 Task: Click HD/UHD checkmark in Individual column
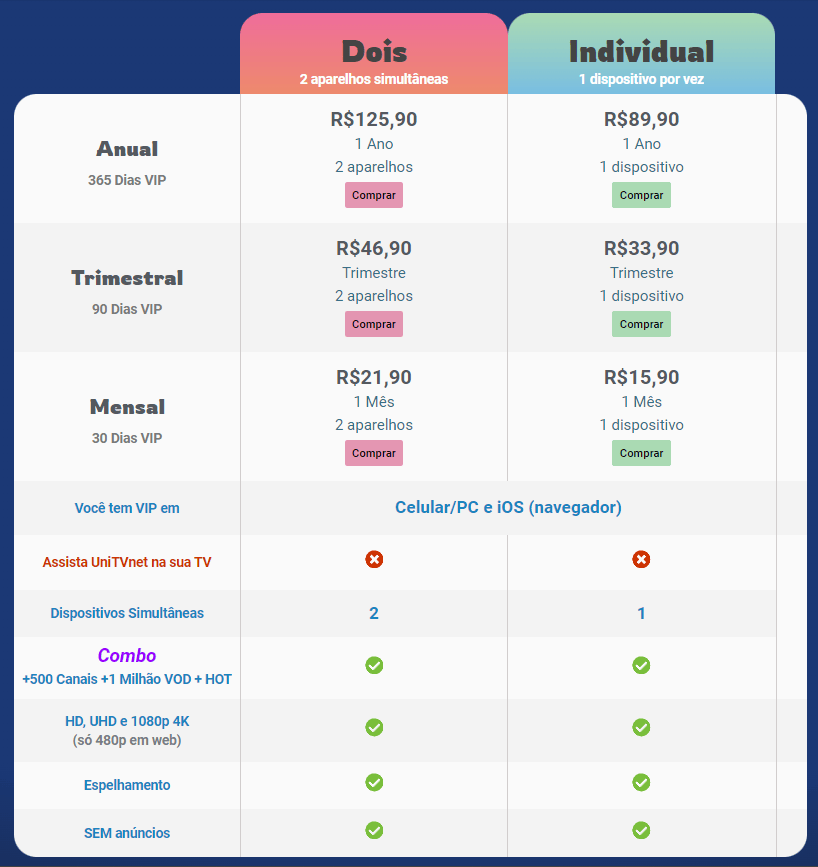click(641, 727)
